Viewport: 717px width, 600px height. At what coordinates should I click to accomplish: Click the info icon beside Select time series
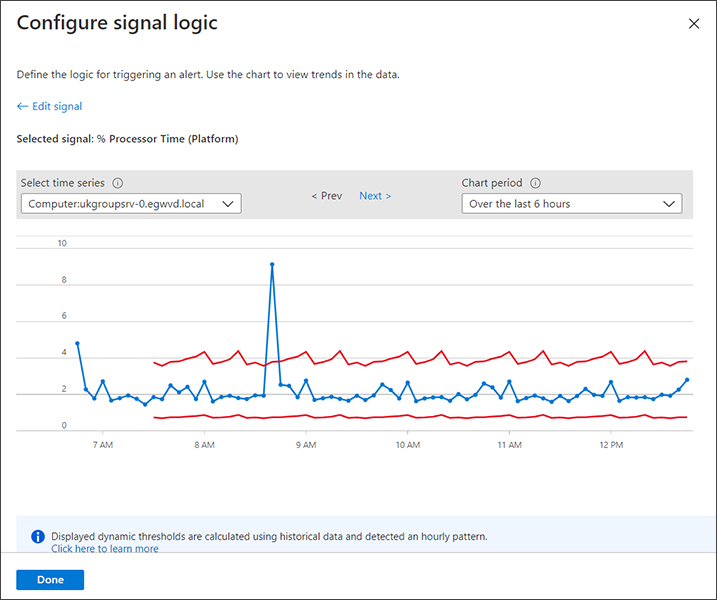[118, 183]
